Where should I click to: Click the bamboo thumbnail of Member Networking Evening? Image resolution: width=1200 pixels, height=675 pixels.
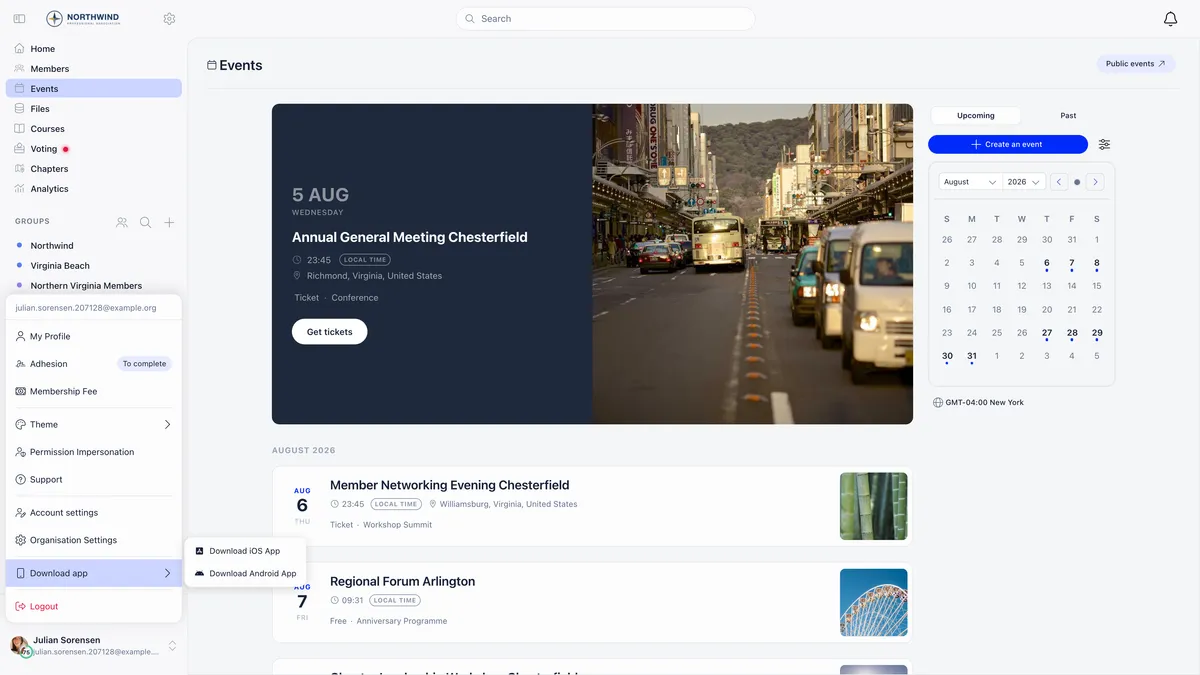873,506
